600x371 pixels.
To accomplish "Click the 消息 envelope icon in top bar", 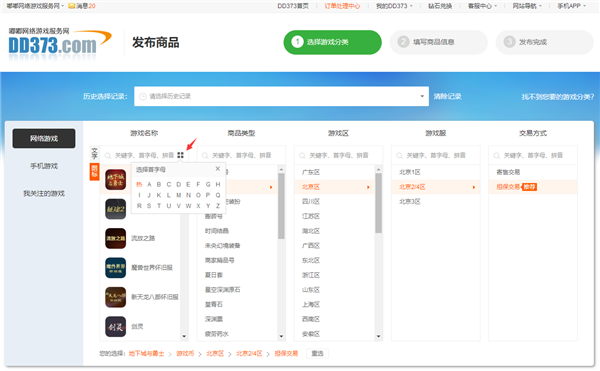I will click(71, 6).
